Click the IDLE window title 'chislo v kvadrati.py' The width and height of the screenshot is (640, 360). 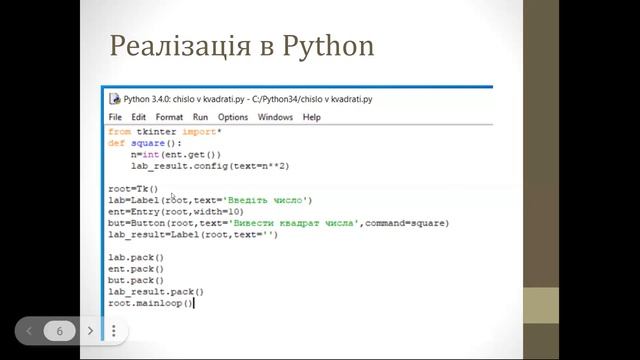248,99
